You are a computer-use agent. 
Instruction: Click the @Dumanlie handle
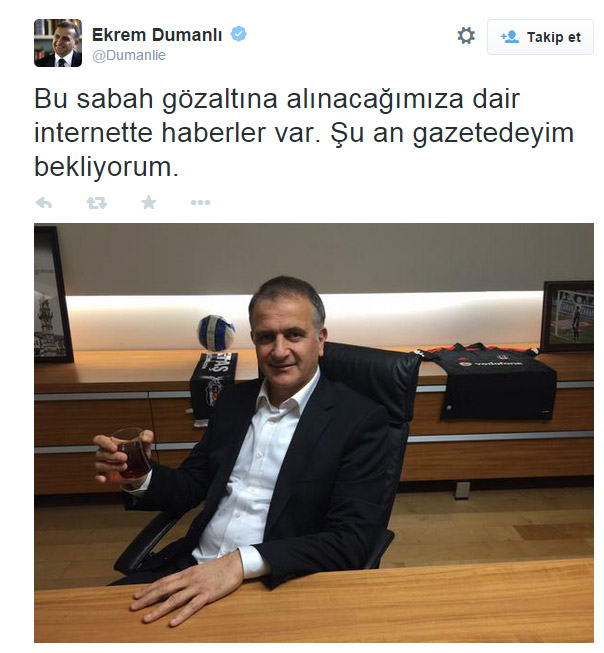pyautogui.click(x=129, y=55)
